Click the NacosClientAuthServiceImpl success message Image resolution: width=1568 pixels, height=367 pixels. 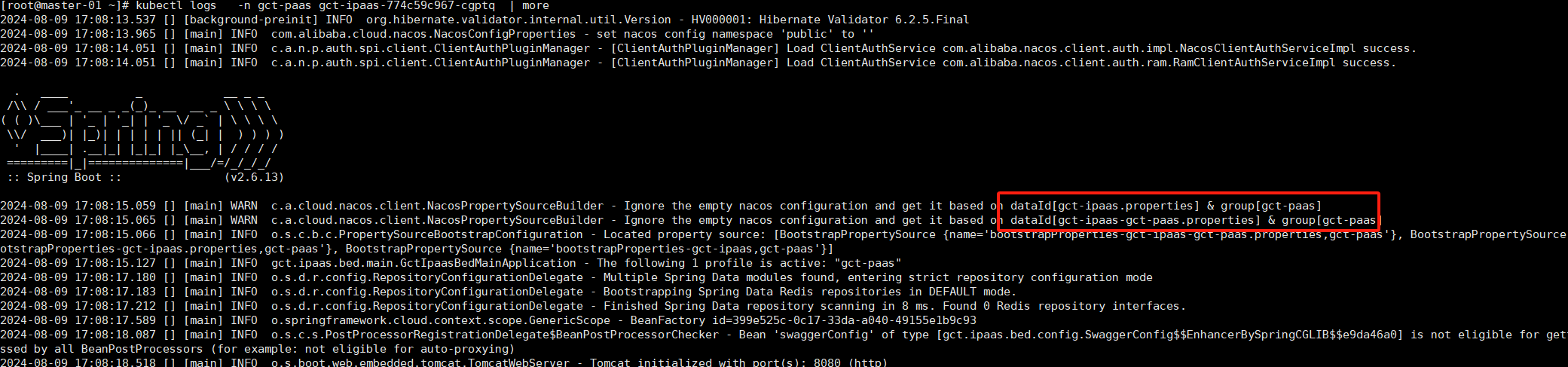click(x=1179, y=48)
